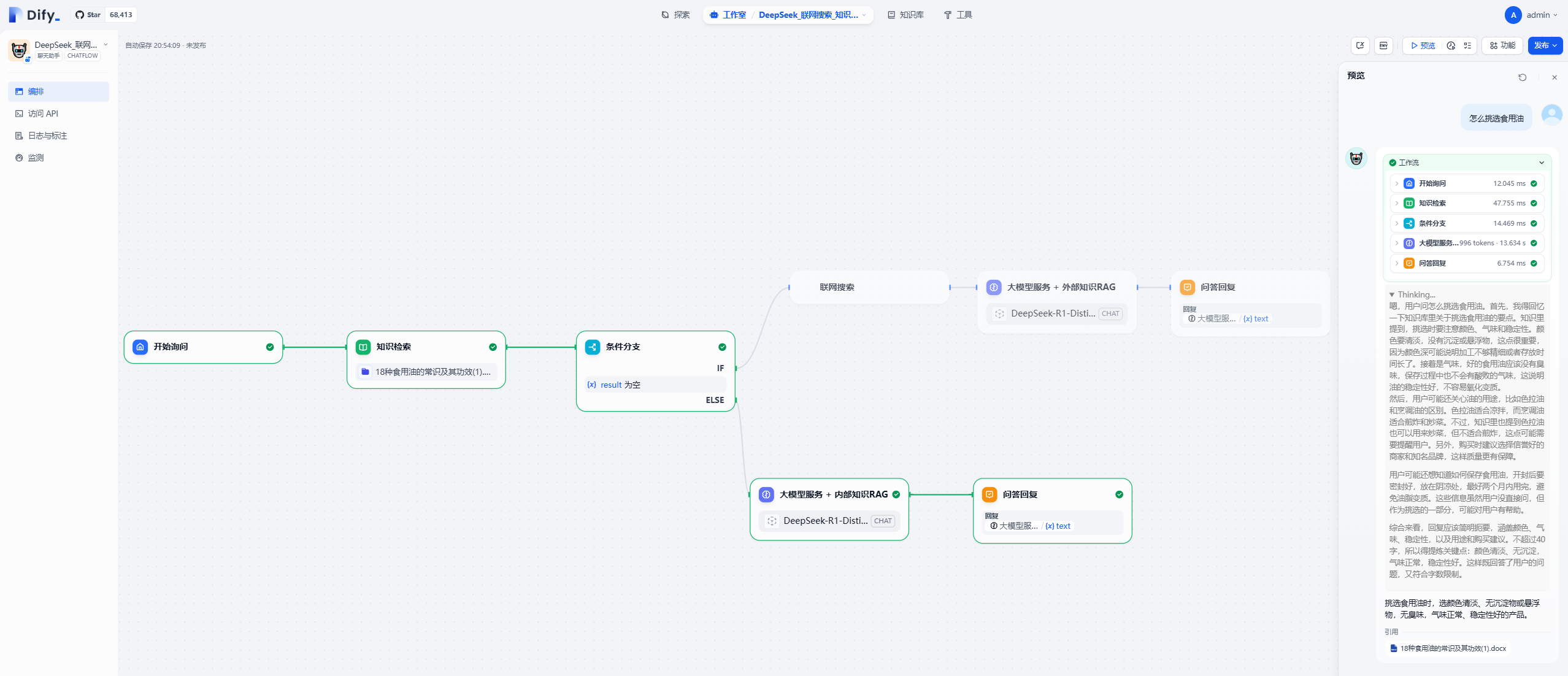The image size is (1568, 676).
Task: Open the 发布 publish dropdown
Action: click(1545, 45)
